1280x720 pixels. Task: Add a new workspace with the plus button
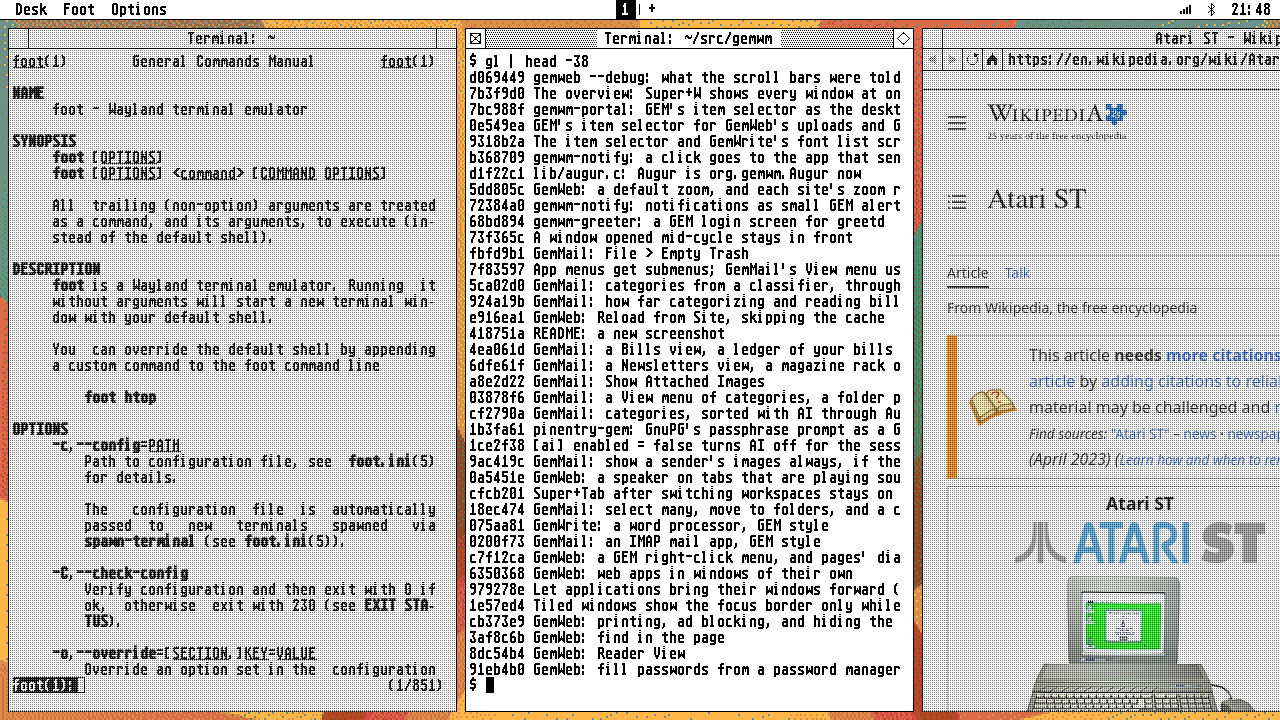(x=652, y=9)
